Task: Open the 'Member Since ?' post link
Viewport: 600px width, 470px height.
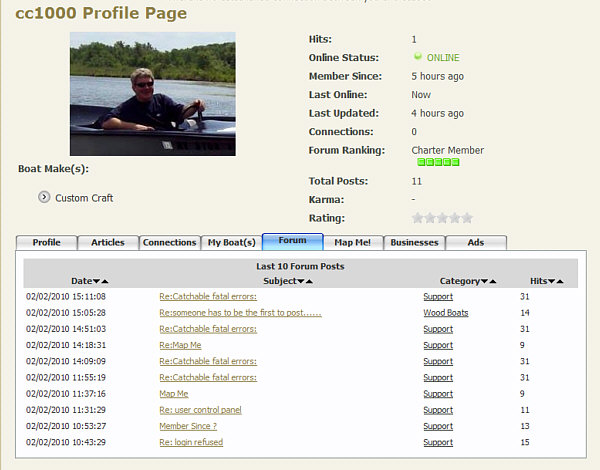Action: point(188,426)
